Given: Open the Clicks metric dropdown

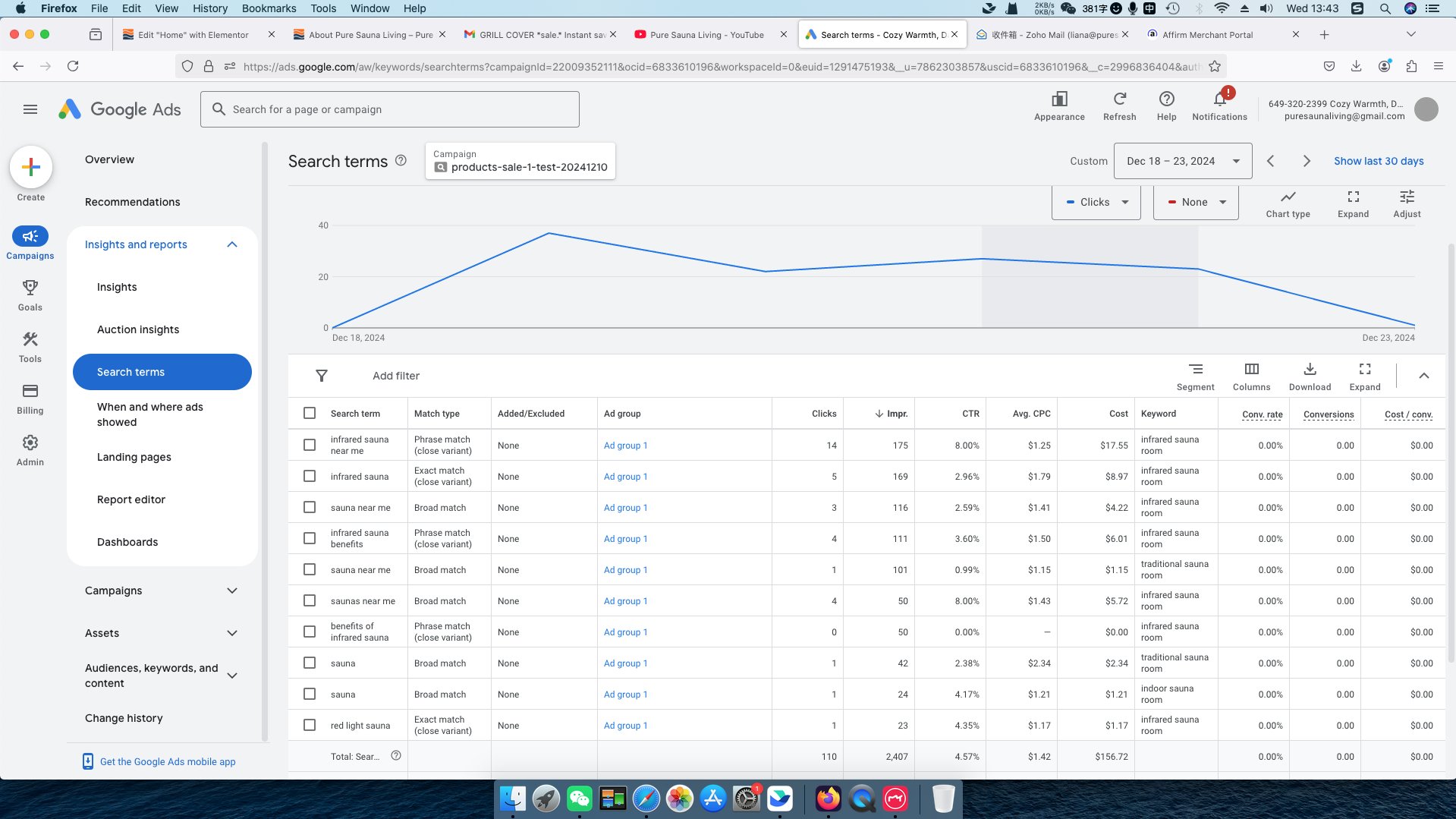Looking at the screenshot, I should (1096, 202).
